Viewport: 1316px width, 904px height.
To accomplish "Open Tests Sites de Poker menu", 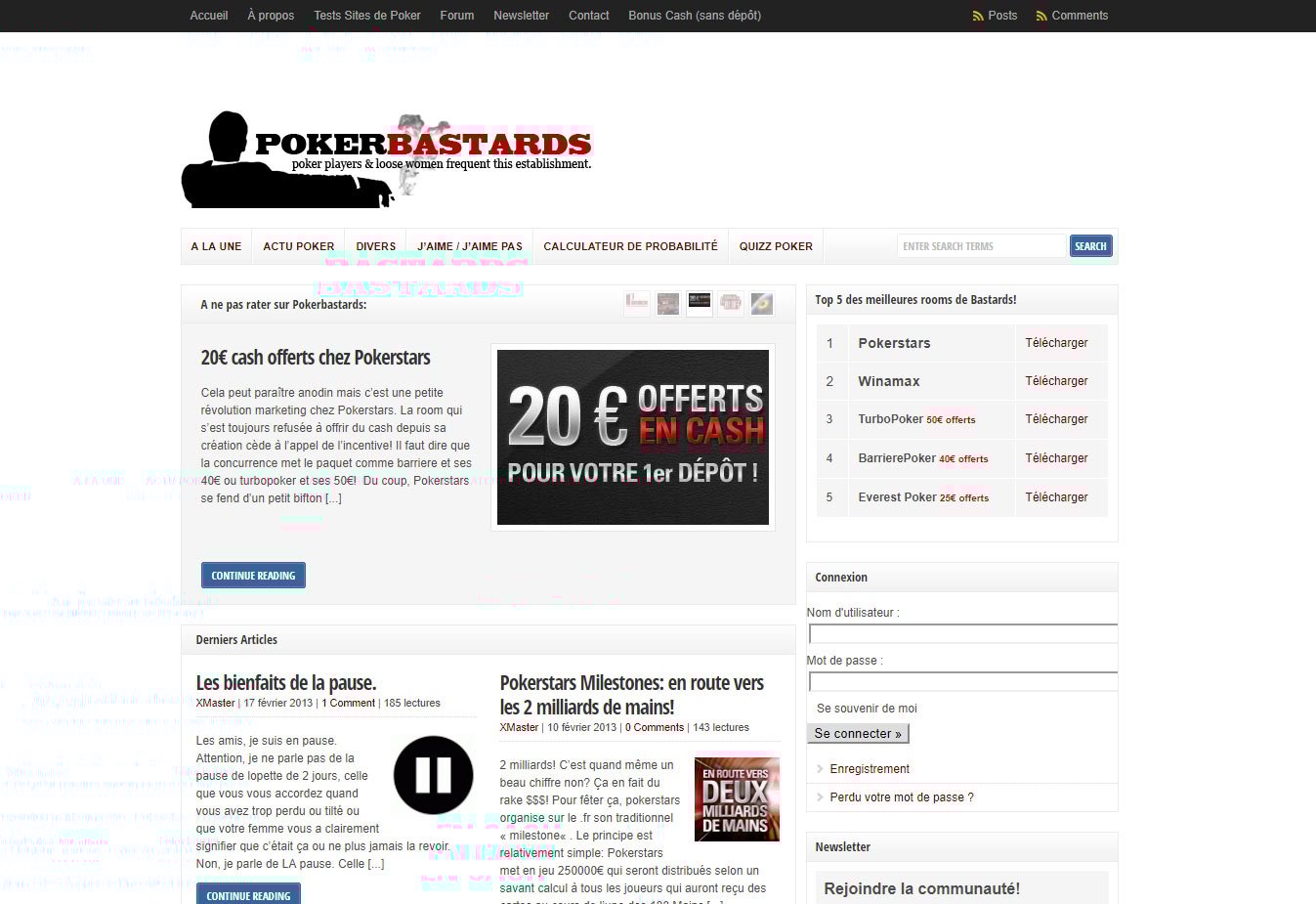I will point(367,16).
